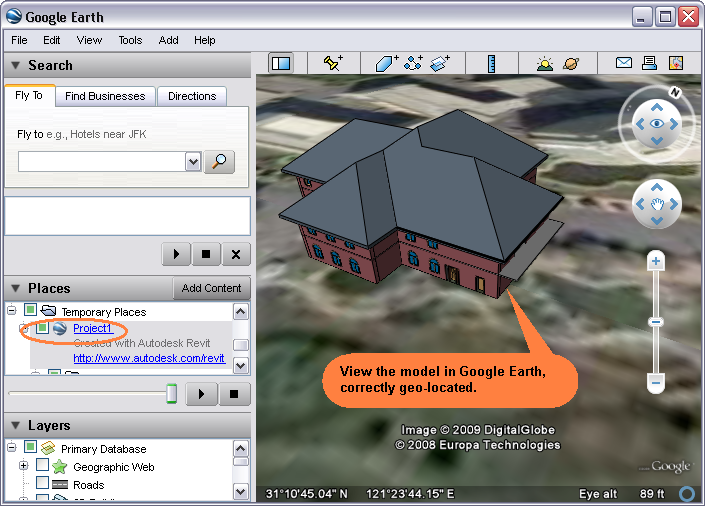Zoom out with the minus button
705x506 pixels.
[656, 383]
